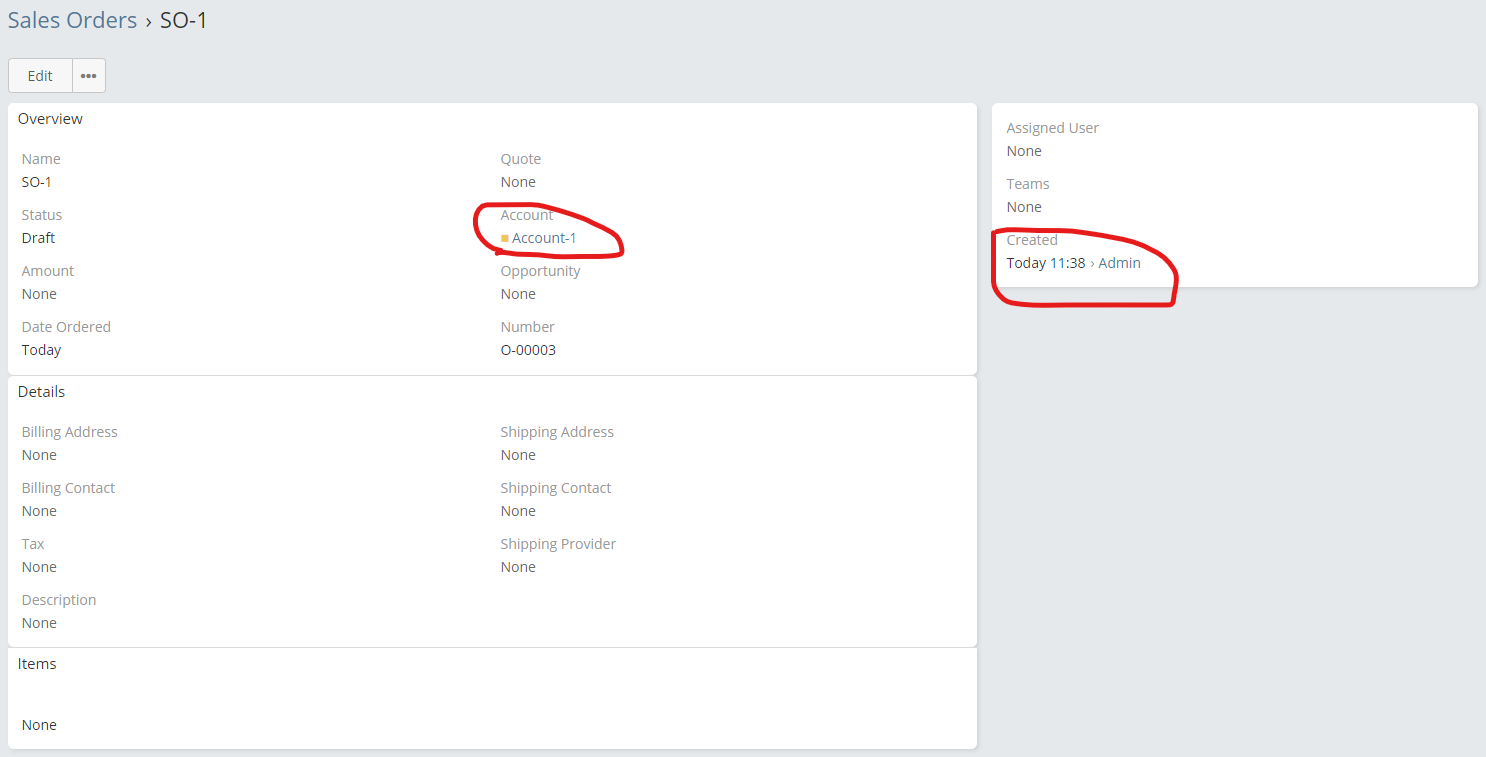Go back to Sales Orders list

[x=72, y=20]
